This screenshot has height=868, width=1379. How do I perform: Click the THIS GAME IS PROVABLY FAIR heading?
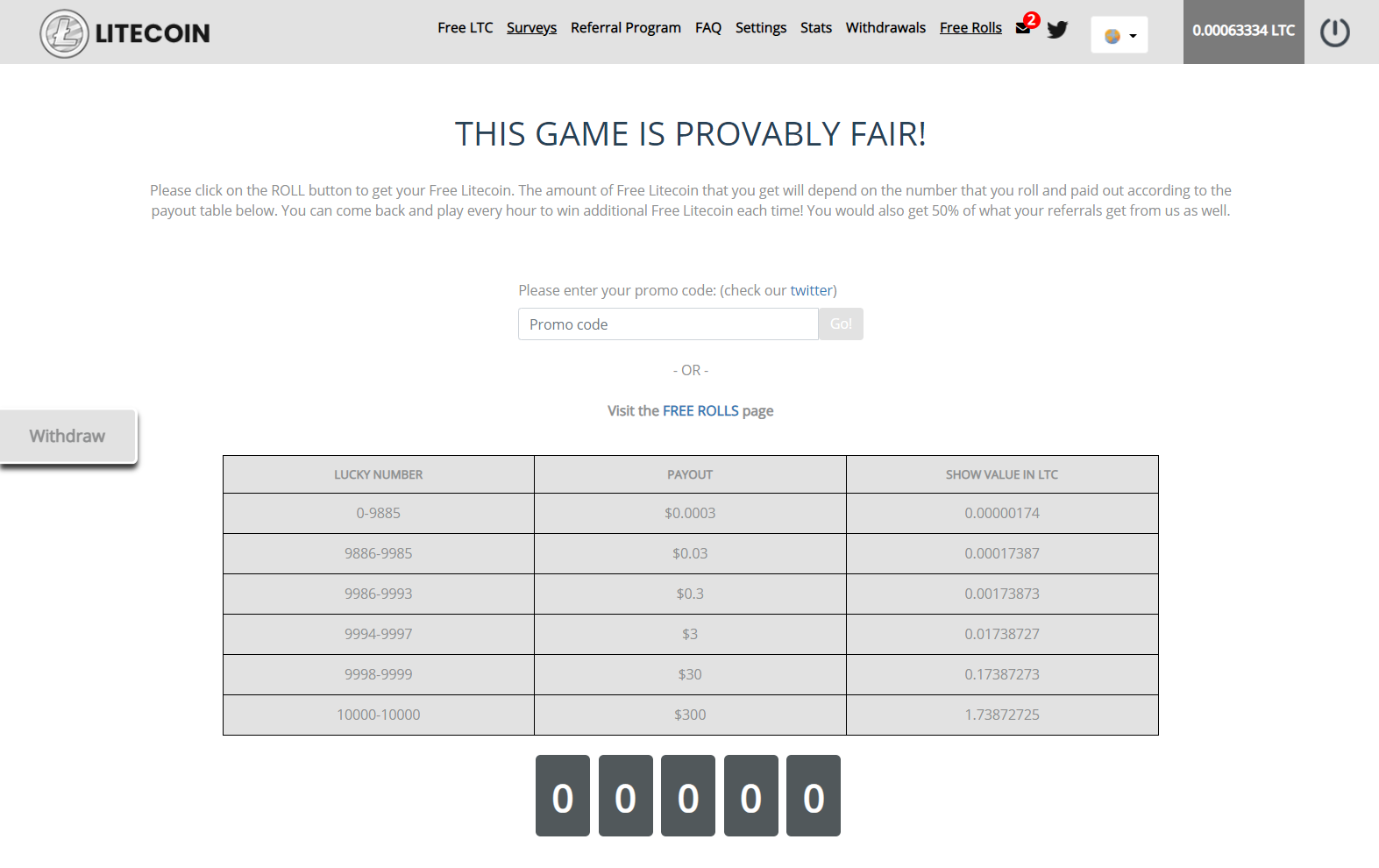tap(690, 134)
